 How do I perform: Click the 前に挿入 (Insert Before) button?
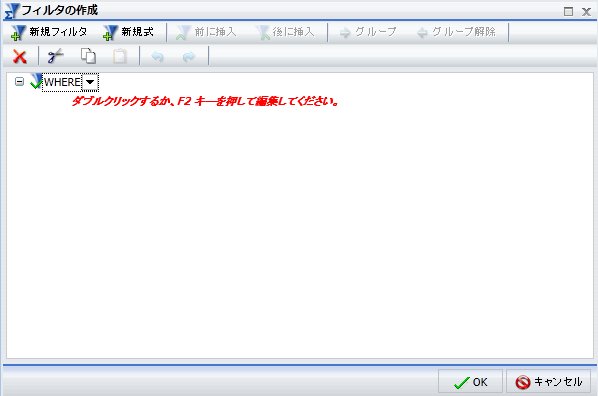(206, 32)
